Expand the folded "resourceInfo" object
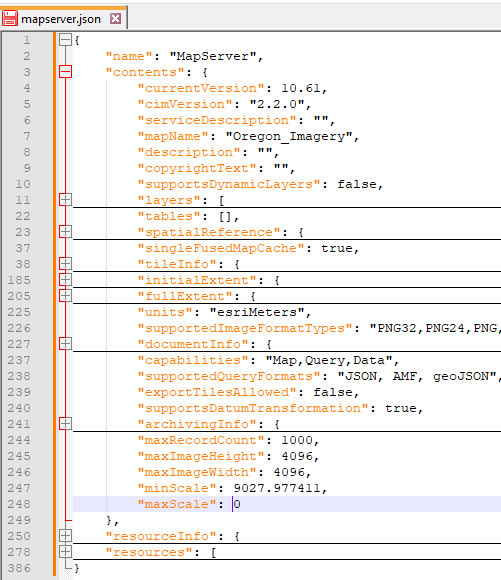Viewport: 501px width, 580px height. pyautogui.click(x=65, y=536)
